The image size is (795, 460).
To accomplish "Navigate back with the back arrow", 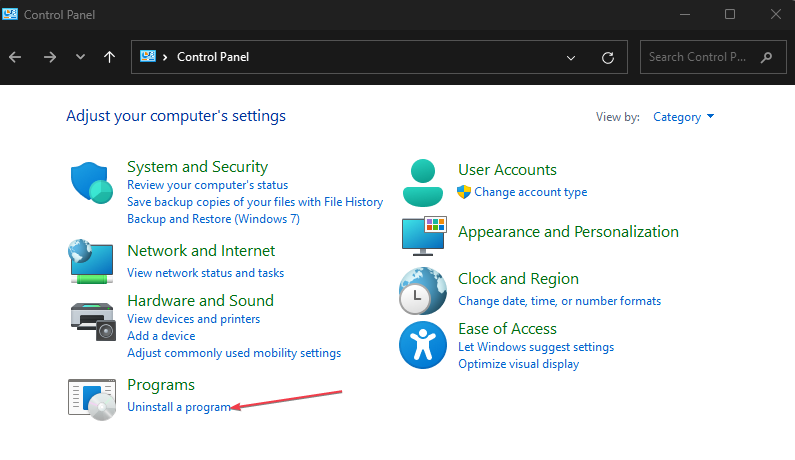I will (15, 57).
